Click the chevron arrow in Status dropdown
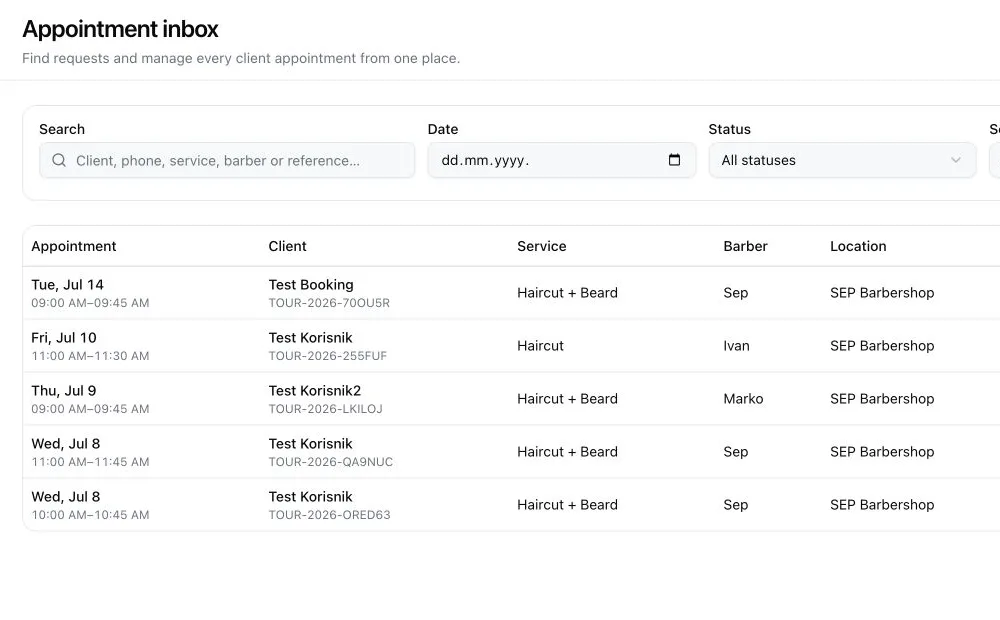This screenshot has width=1000, height=620. click(955, 160)
